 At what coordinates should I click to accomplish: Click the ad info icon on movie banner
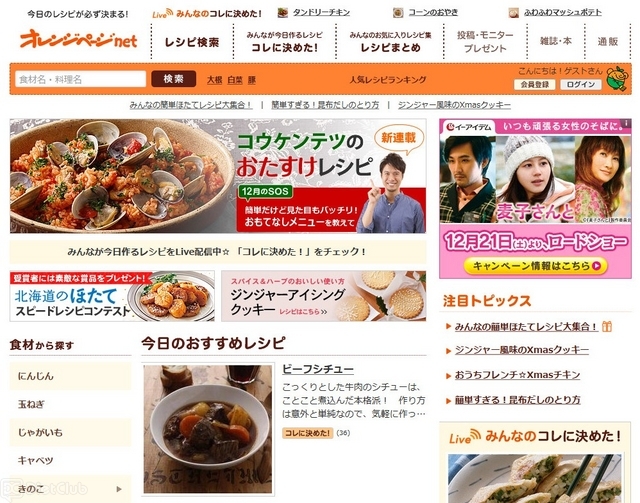point(626,123)
